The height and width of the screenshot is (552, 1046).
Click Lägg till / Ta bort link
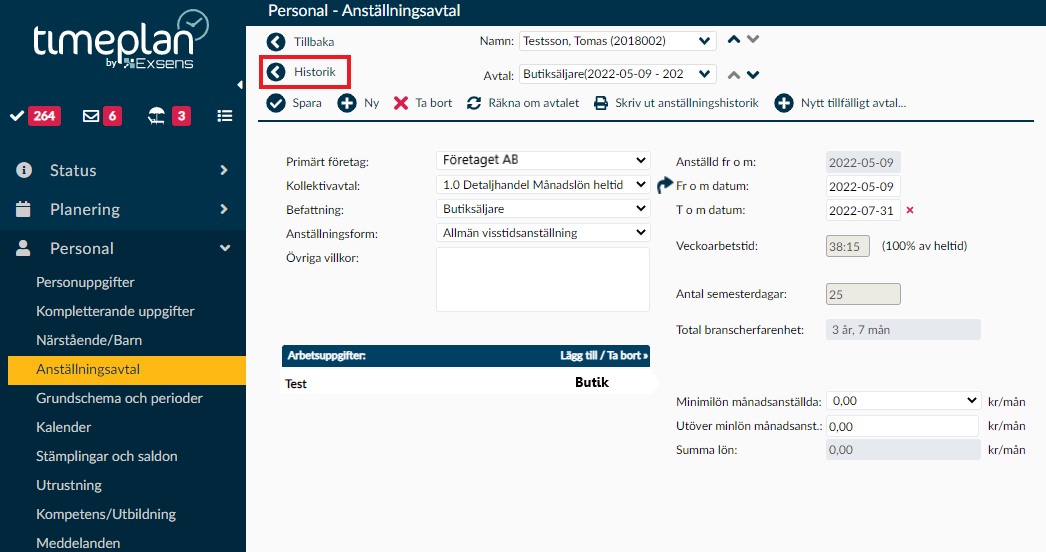(603, 355)
